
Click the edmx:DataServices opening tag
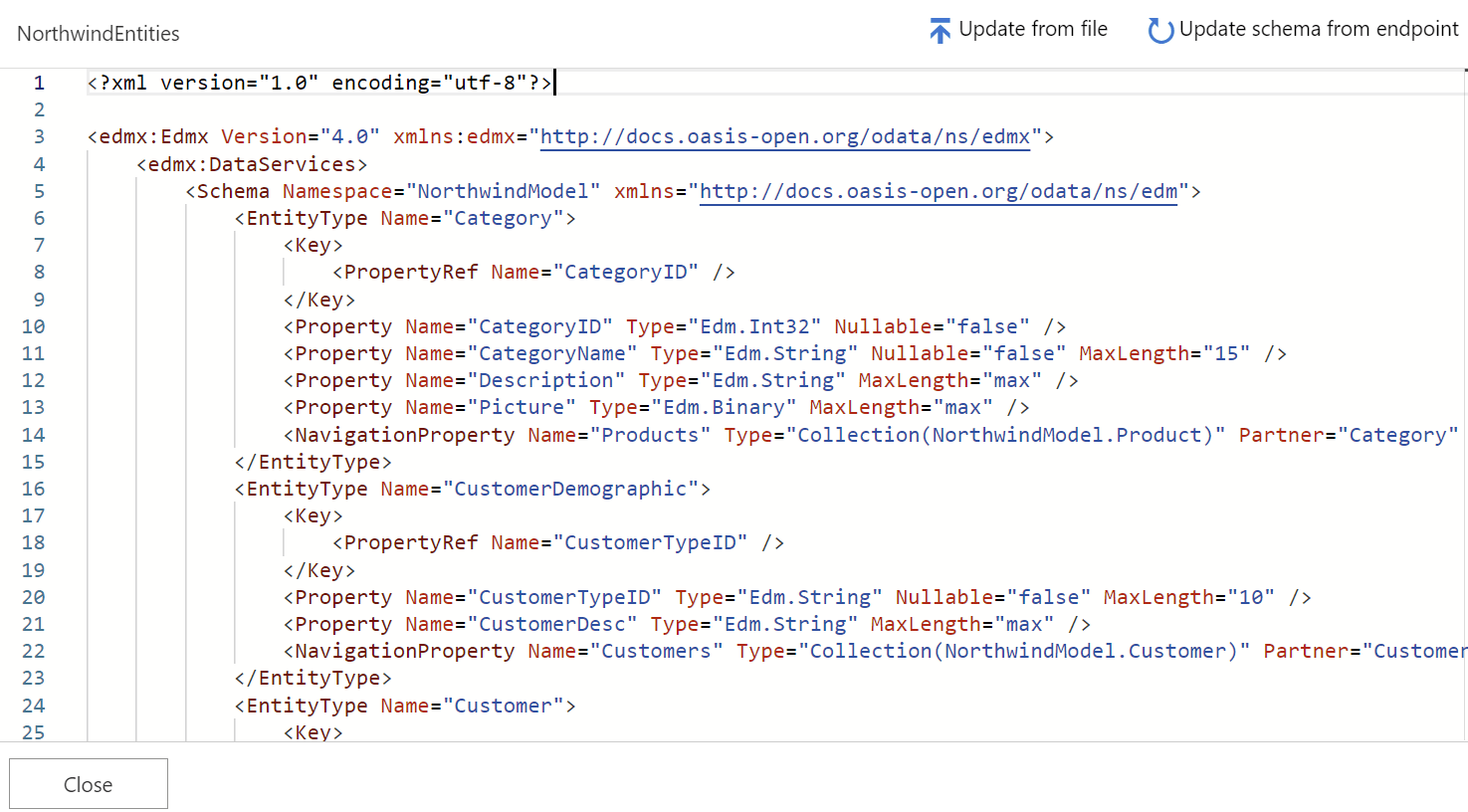click(252, 164)
